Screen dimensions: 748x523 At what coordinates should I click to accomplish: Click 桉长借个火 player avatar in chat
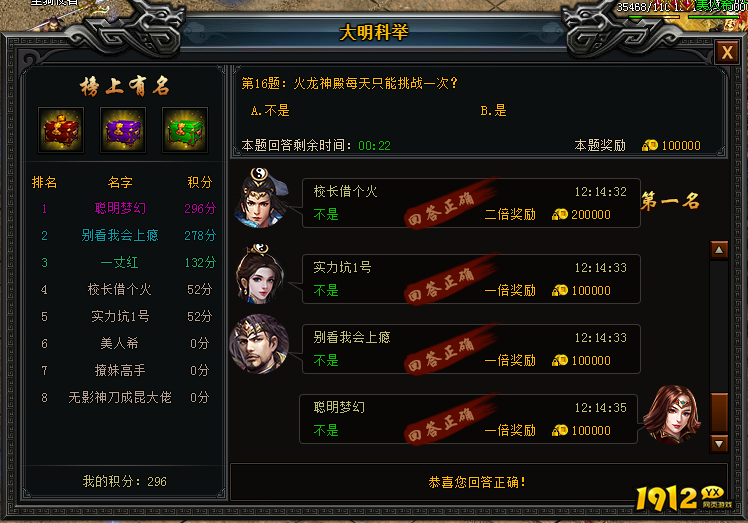click(261, 198)
